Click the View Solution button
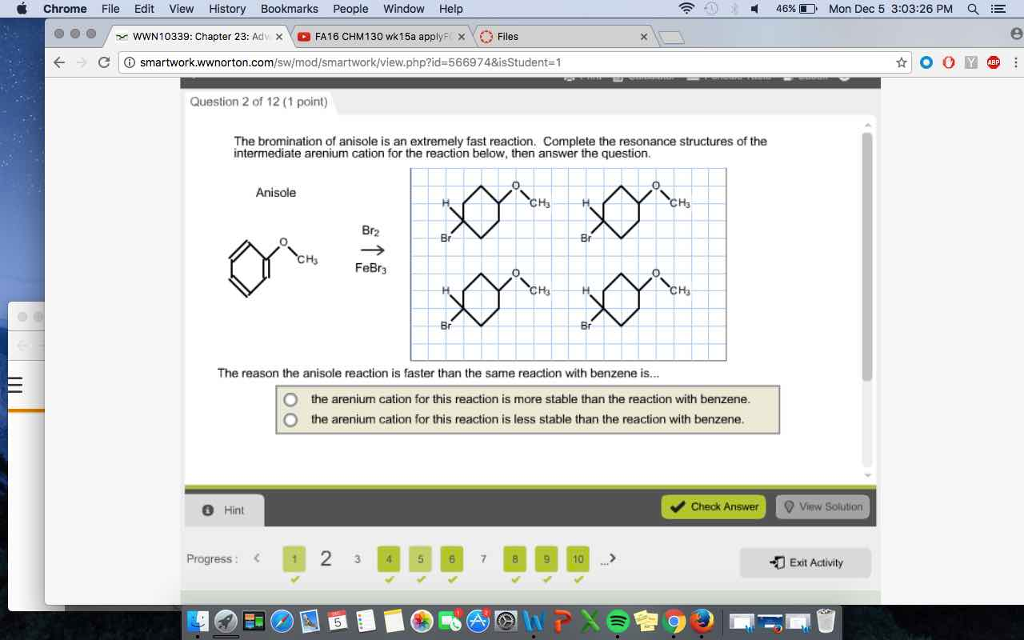 coord(822,507)
